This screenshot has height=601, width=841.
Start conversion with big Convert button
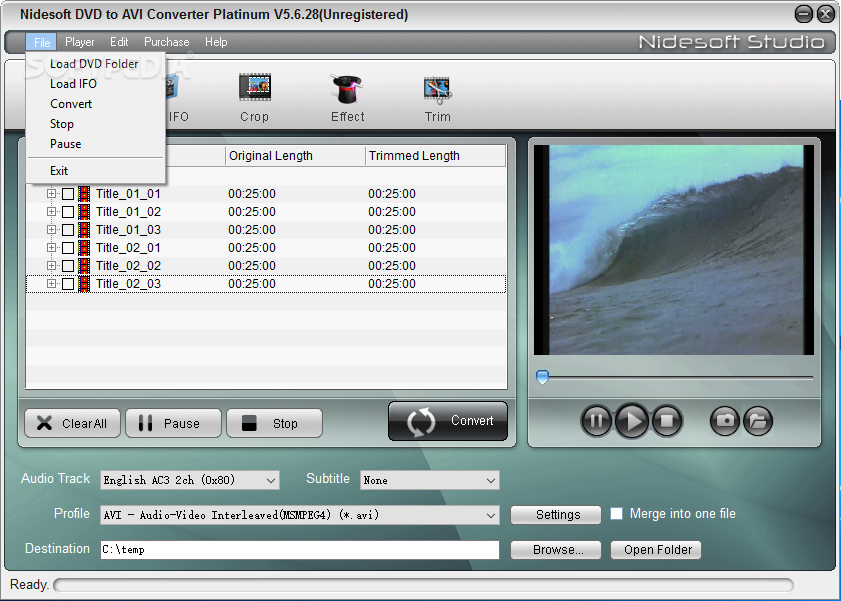(x=448, y=421)
